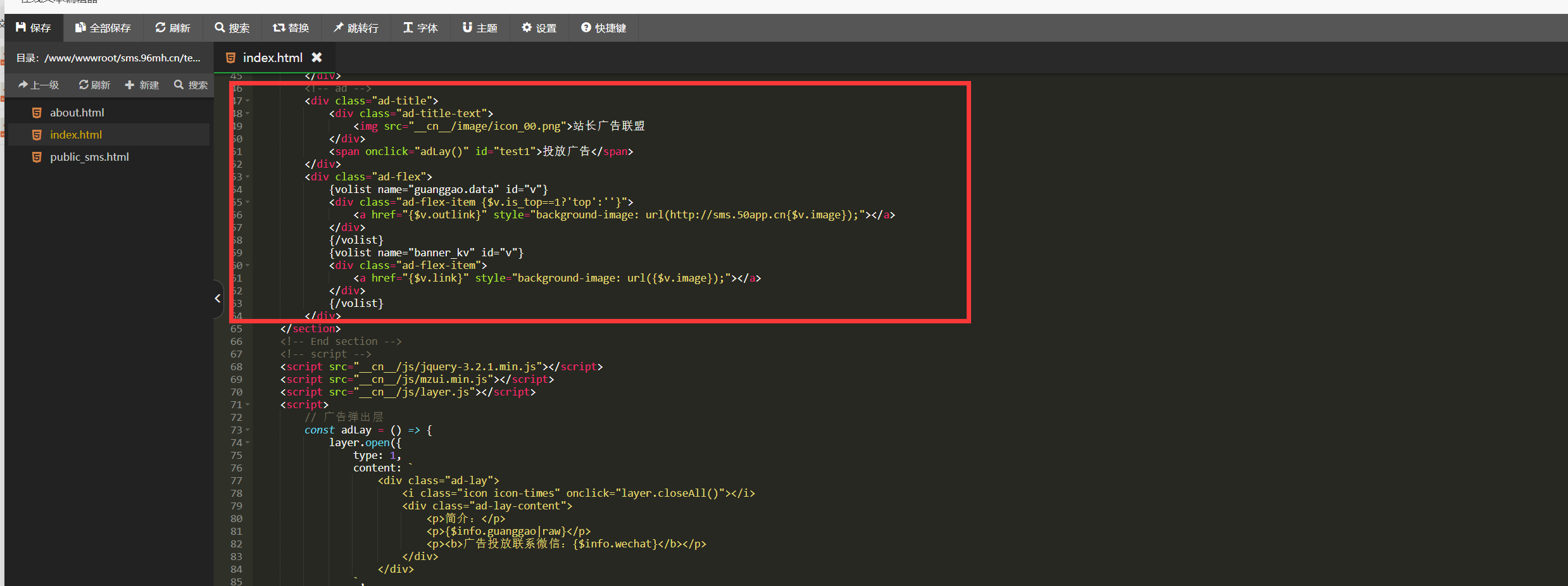Viewport: 1568px width, 586px height.
Task: Collapse the file explorer panel
Action: point(218,298)
